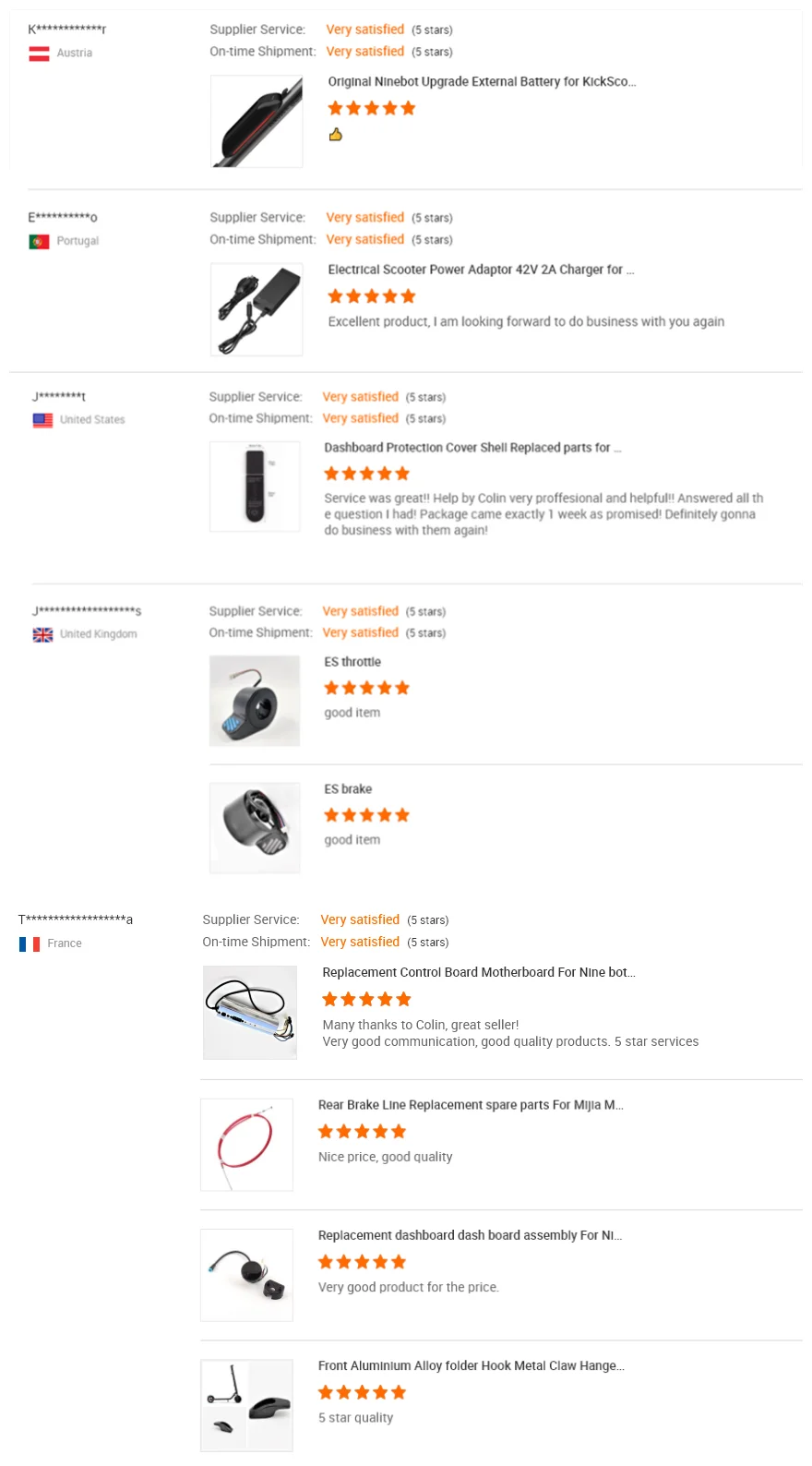
Task: Open the Ninebot external battery product thumbnail
Action: 257,122
